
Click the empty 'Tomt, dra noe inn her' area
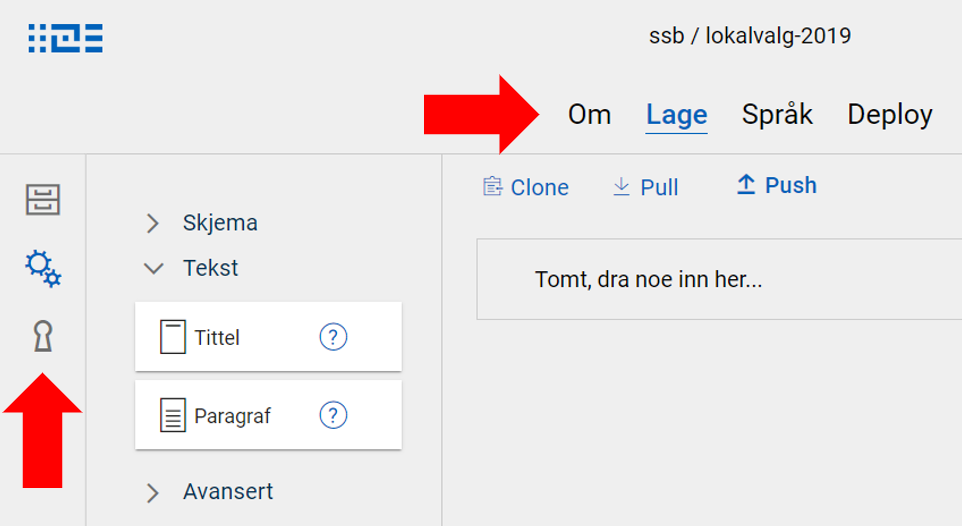coord(718,279)
